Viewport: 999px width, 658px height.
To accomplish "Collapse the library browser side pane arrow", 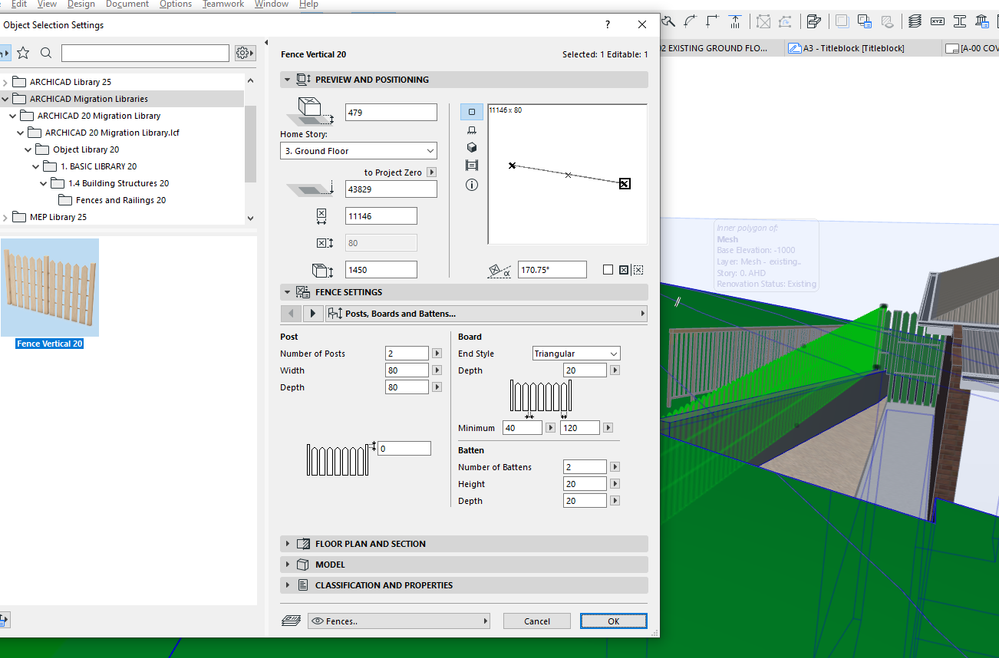I will point(266,43).
